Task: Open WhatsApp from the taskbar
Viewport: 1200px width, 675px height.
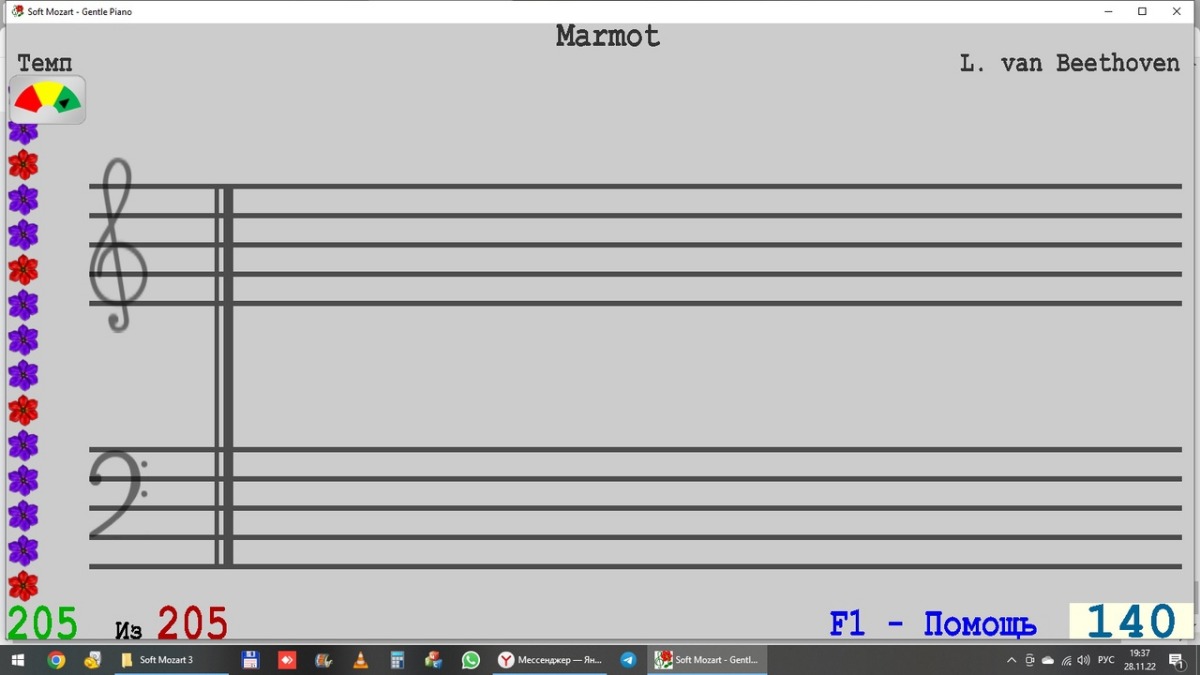Action: tap(470, 660)
